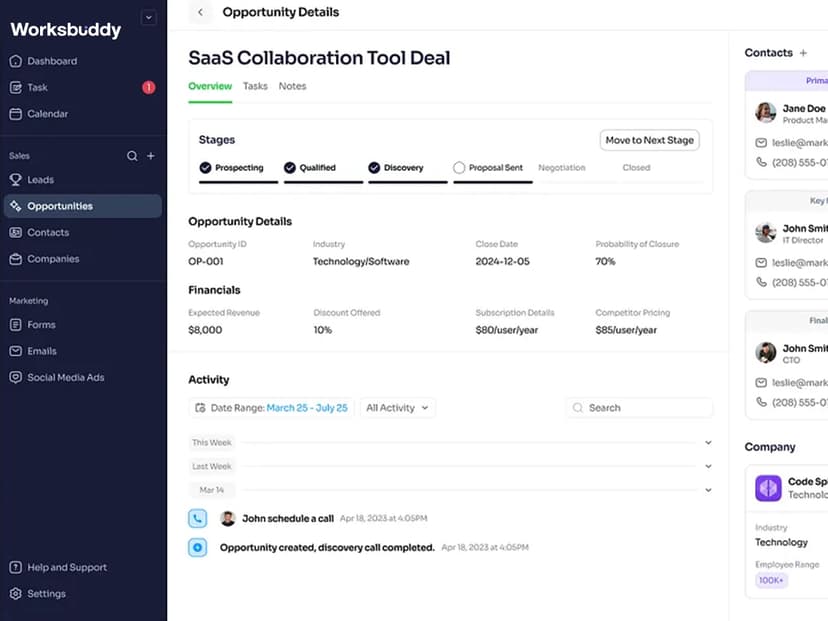Open the Dashboard icon in sidebar
Screen dimensions: 828x621
16,61
